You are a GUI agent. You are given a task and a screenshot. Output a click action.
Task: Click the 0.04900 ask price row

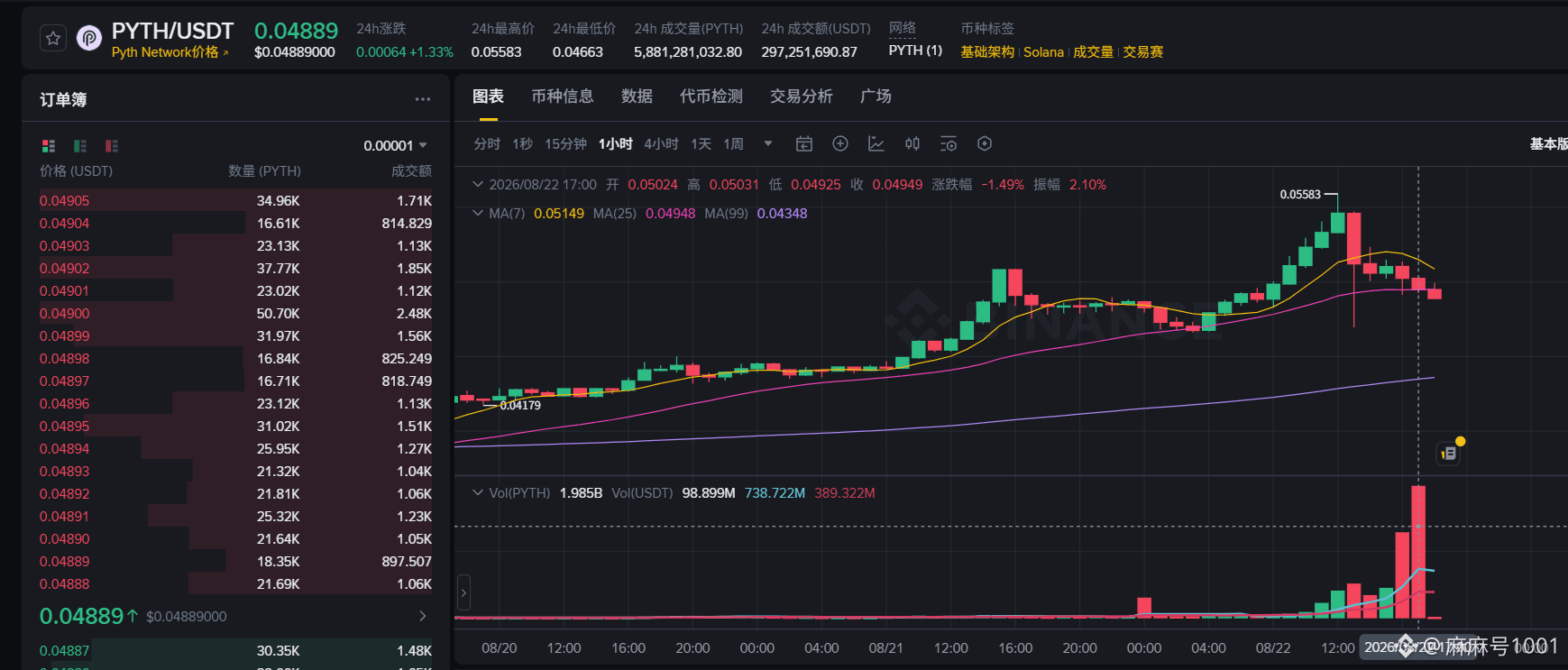pos(235,314)
